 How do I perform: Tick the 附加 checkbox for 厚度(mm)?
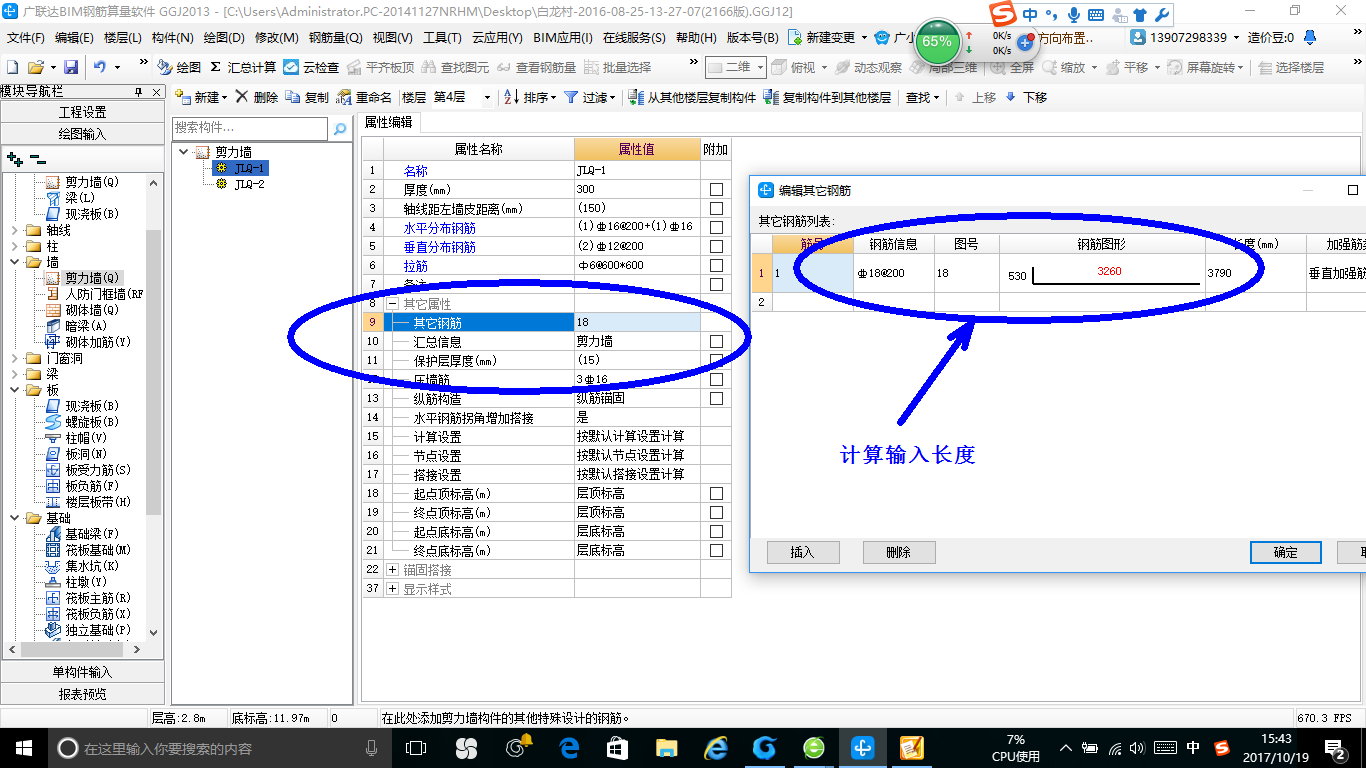(716, 189)
